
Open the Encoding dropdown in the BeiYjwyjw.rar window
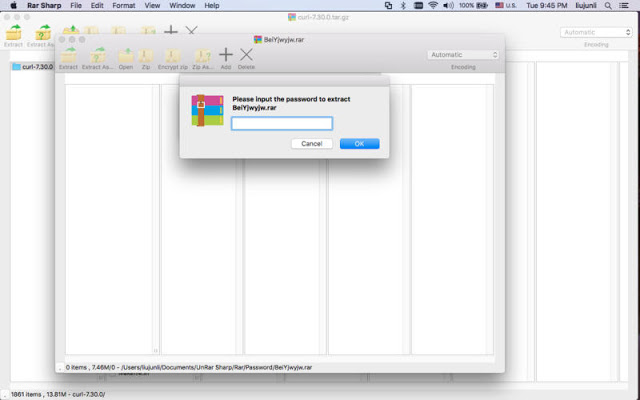click(x=463, y=55)
